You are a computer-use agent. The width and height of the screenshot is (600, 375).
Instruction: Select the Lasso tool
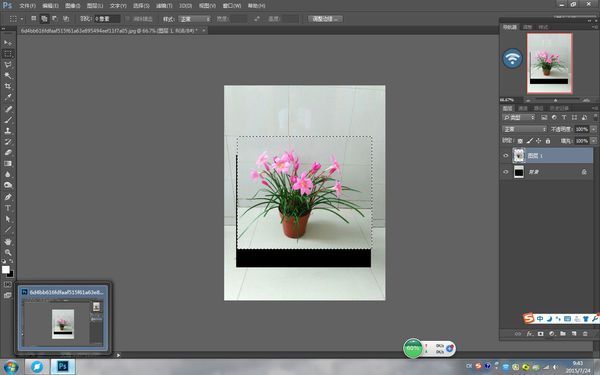[8, 65]
